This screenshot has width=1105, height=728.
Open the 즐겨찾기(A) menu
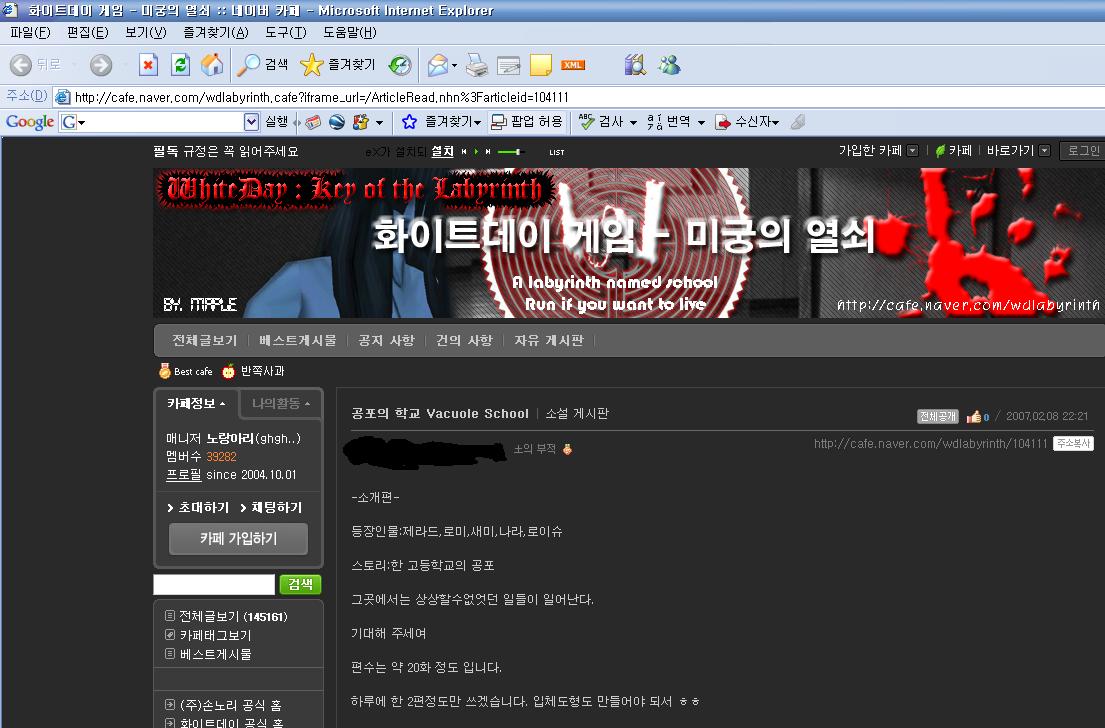coord(216,32)
